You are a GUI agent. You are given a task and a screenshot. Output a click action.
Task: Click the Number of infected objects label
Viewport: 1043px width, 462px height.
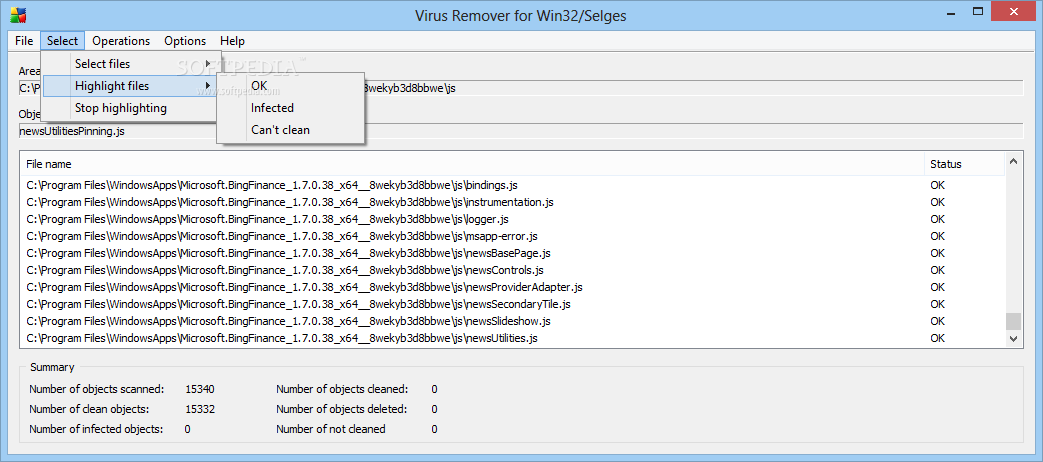pyautogui.click(x=96, y=429)
